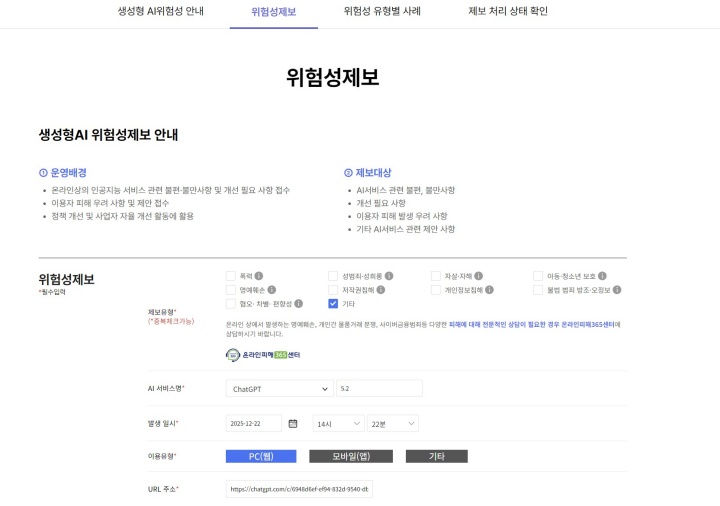720x506 pixels.
Task: Check the 개인정보침해 checkbox
Action: (x=436, y=290)
